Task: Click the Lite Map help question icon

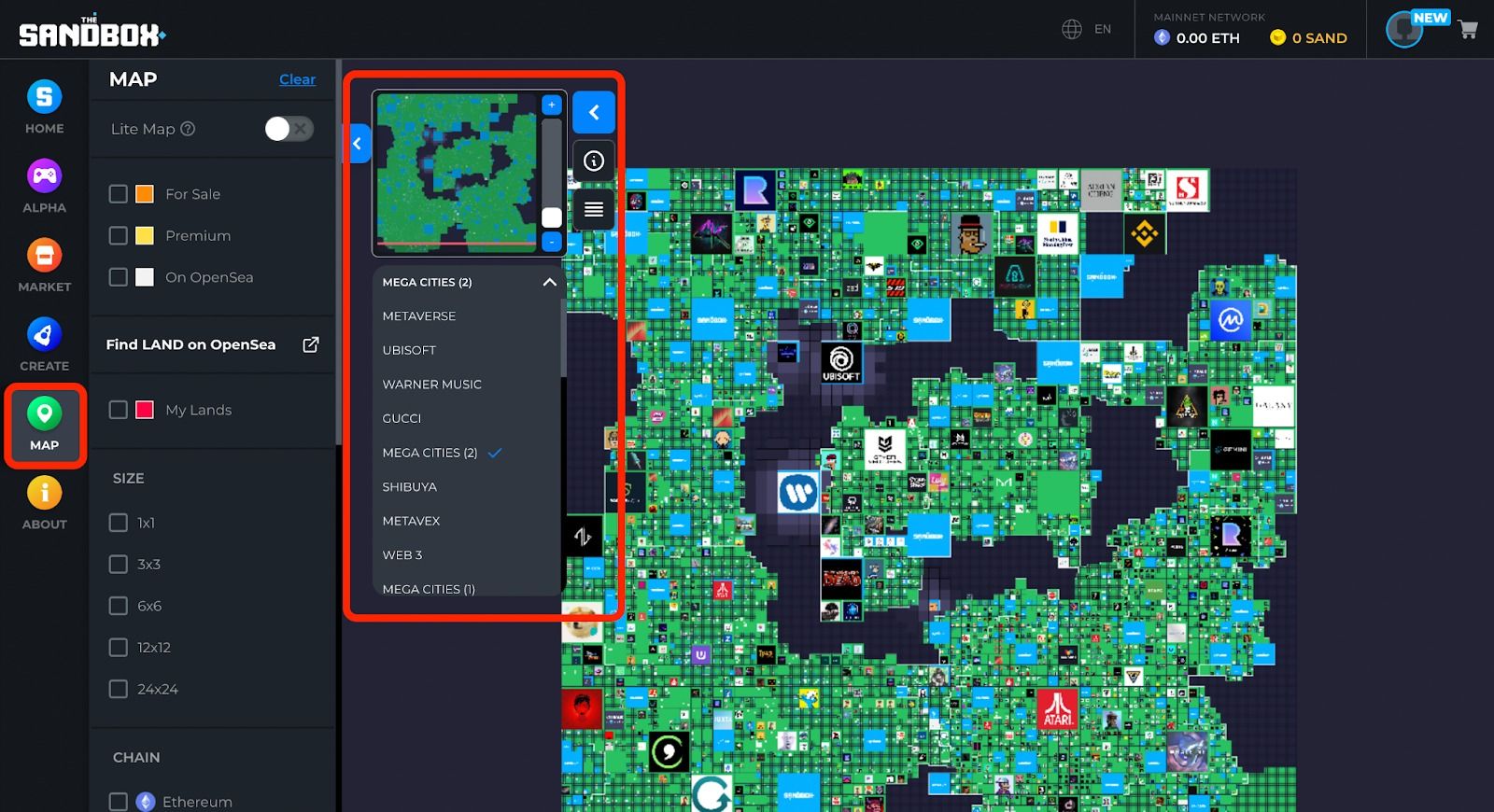Action: [x=188, y=129]
